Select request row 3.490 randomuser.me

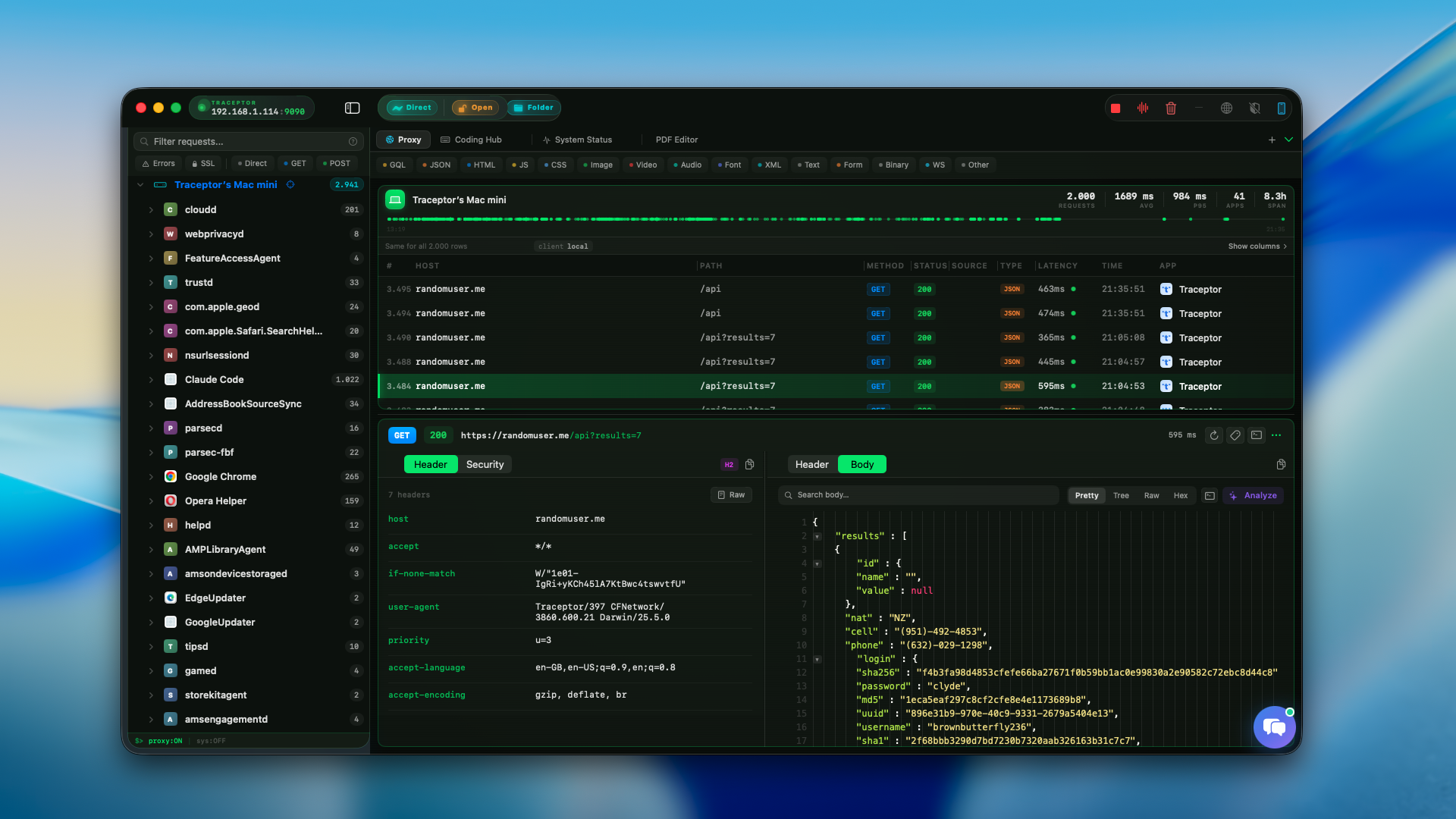click(836, 338)
